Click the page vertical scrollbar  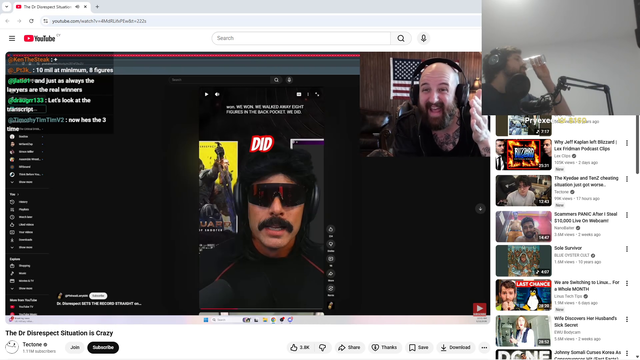click(637, 144)
